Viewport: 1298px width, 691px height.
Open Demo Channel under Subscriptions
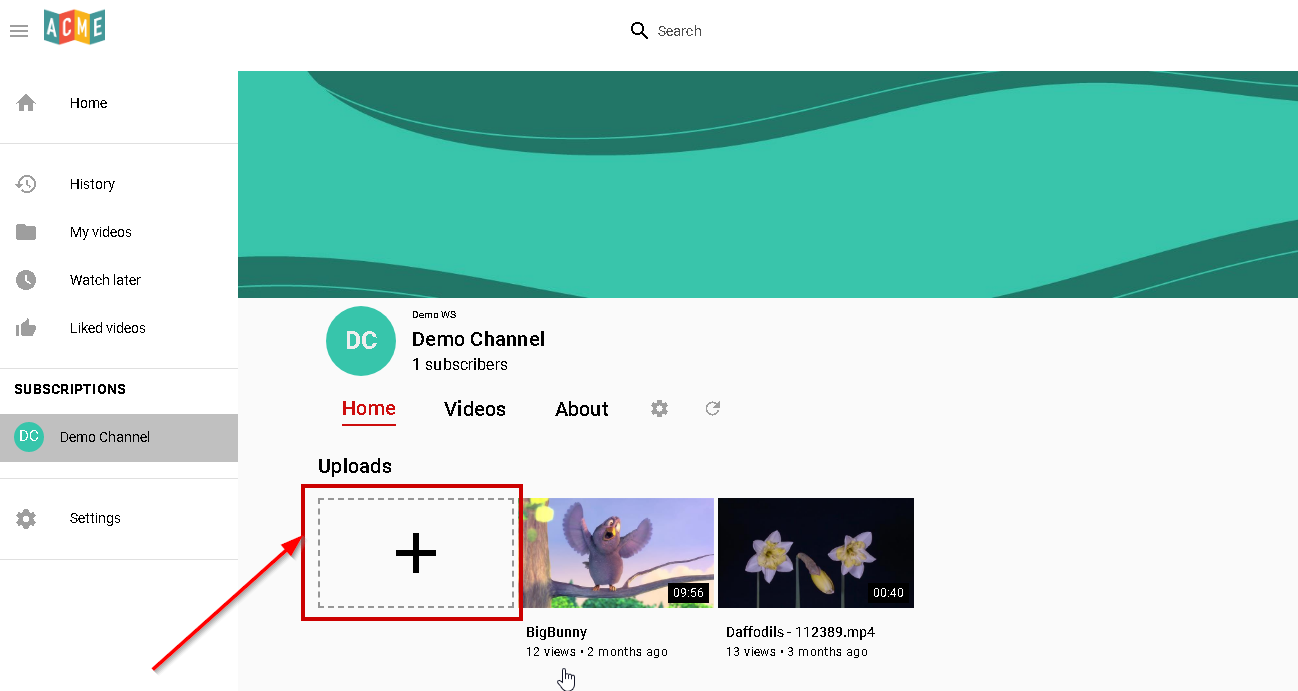click(x=104, y=437)
